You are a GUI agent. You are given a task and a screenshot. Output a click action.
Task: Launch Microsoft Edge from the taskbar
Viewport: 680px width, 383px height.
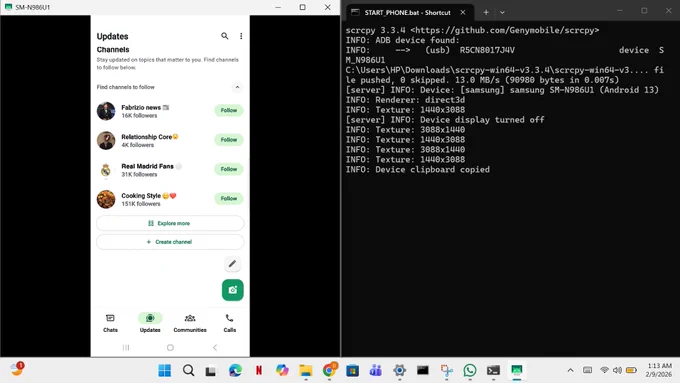[x=235, y=370]
